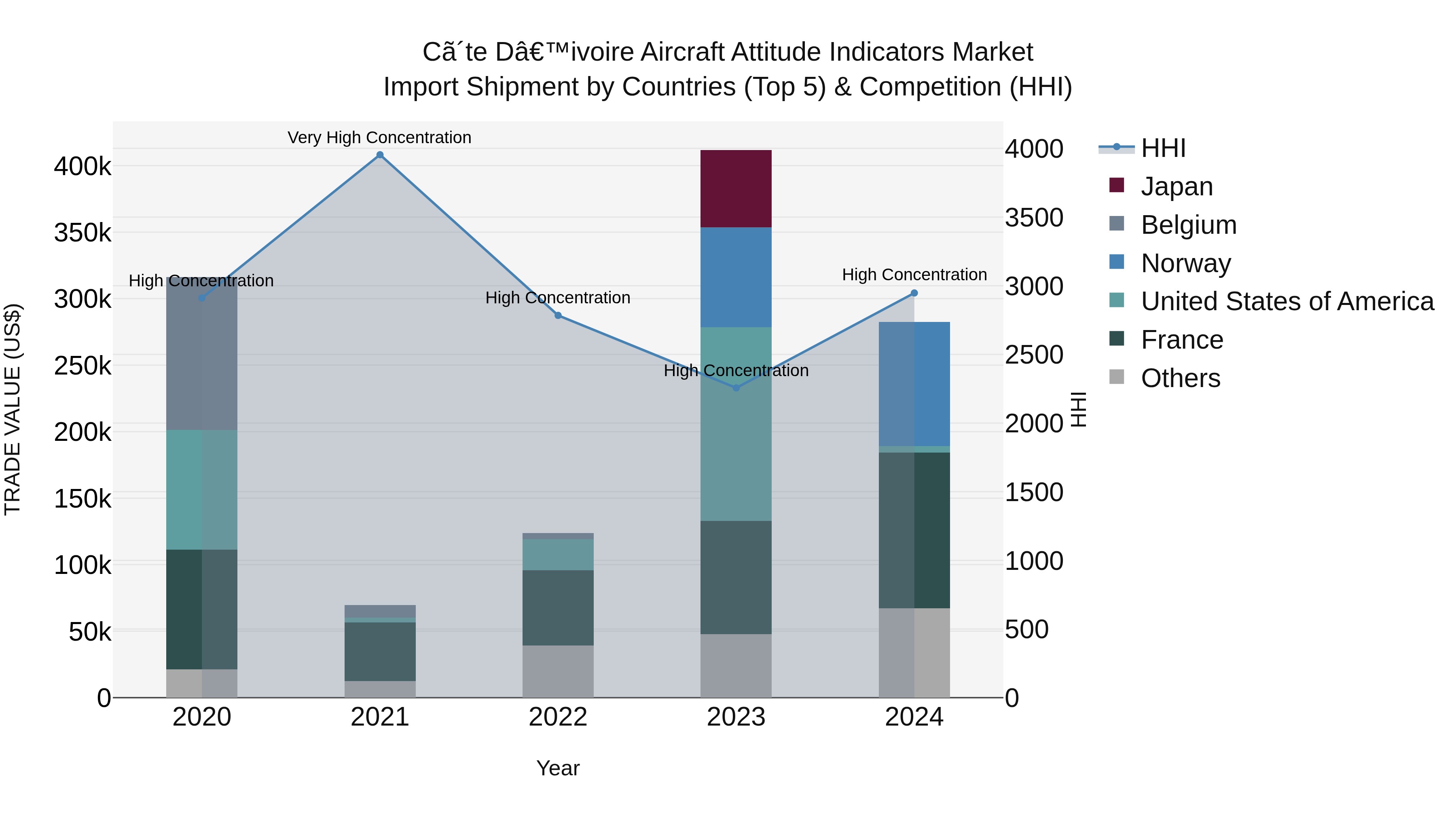This screenshot has height=819, width=1456.
Task: Click the Others segment in the 2023 bar
Action: (x=736, y=666)
